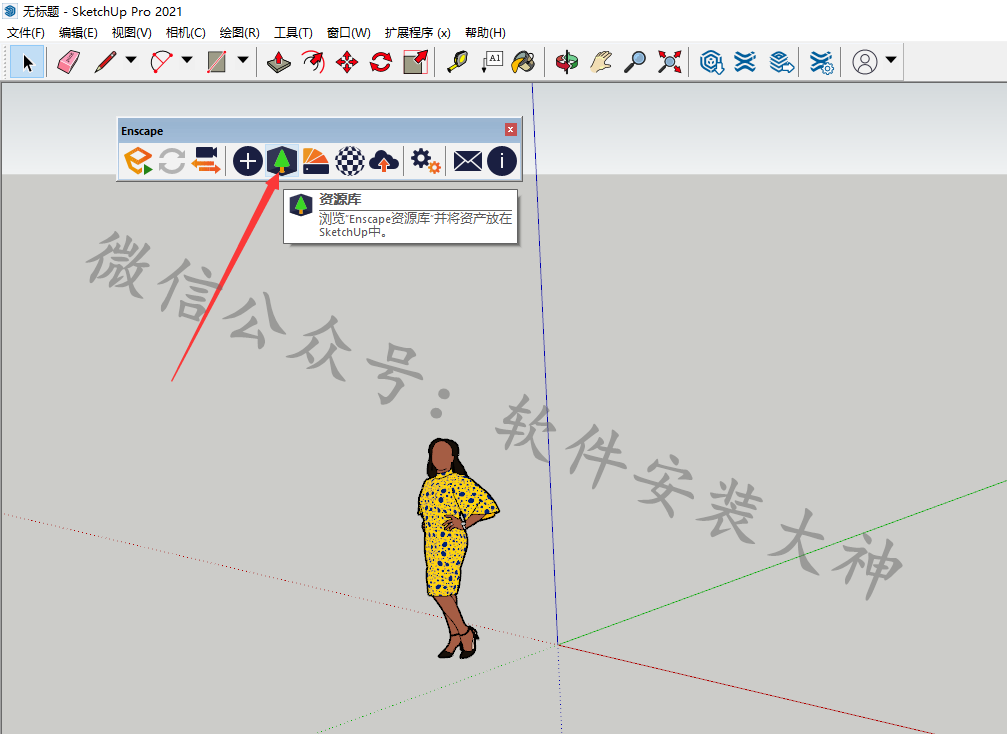Click the Enscape feedback envelope icon
Image resolution: width=1007 pixels, height=734 pixels.
468,161
